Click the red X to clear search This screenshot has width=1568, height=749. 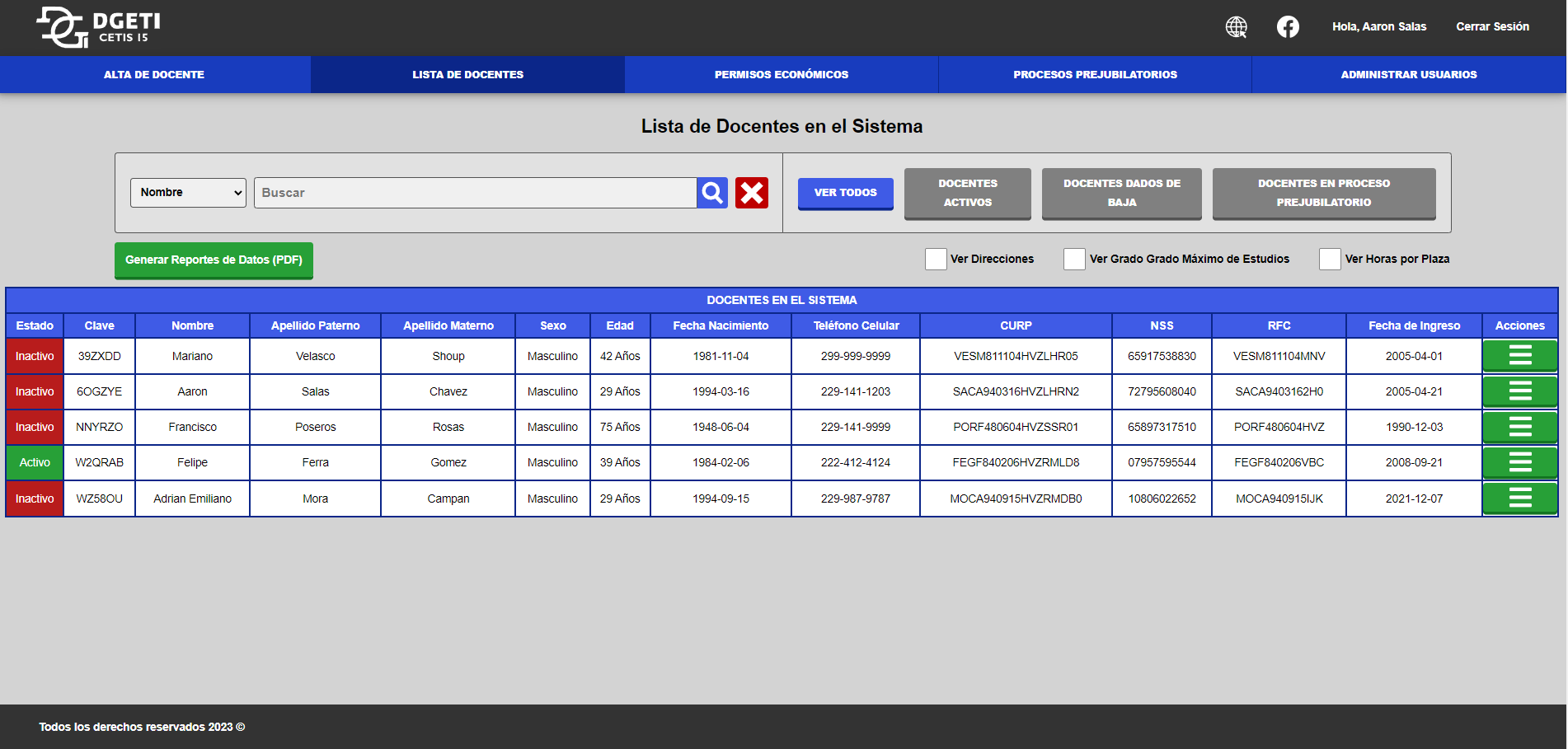point(751,192)
